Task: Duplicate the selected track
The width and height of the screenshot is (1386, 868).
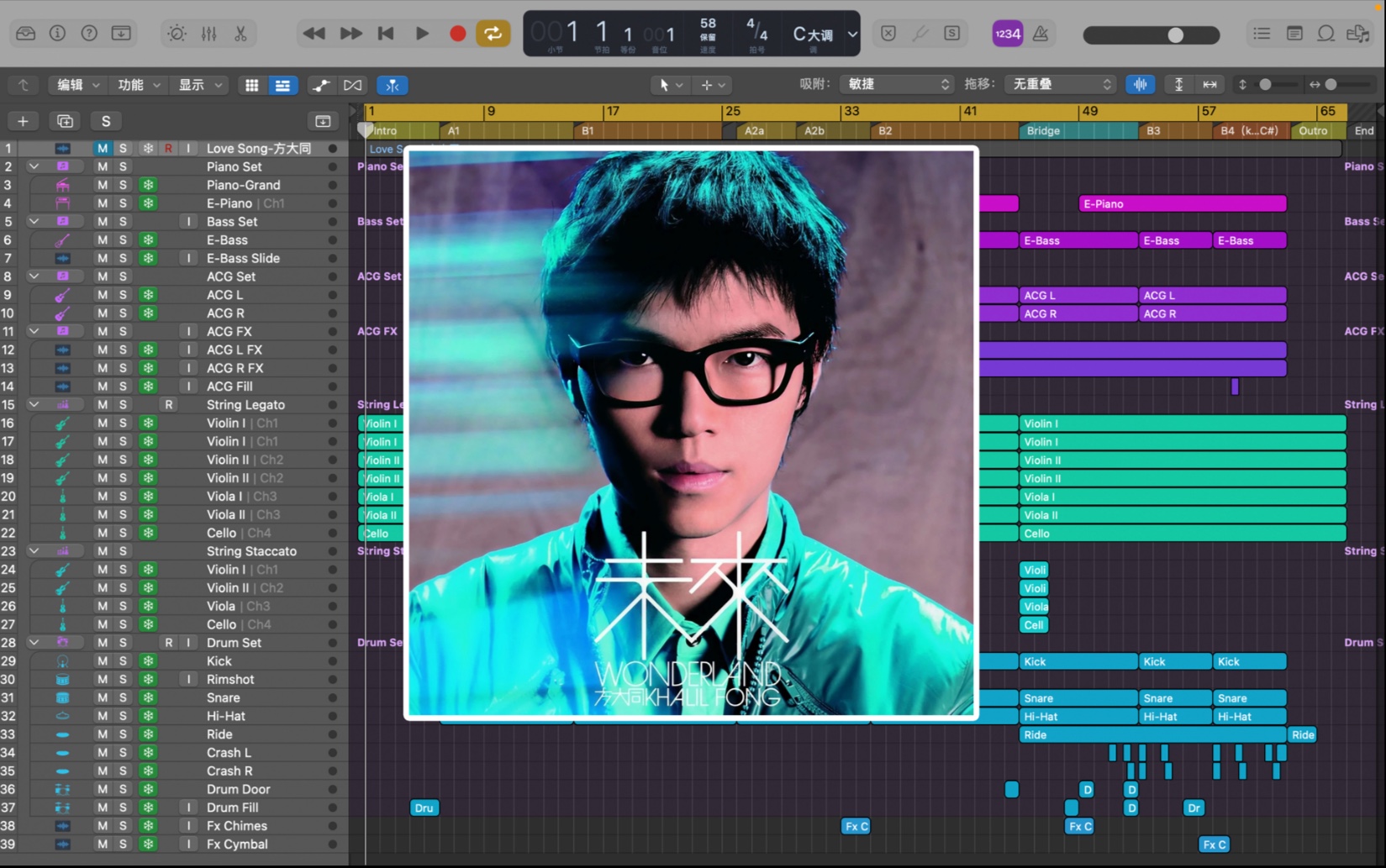Action: point(65,121)
